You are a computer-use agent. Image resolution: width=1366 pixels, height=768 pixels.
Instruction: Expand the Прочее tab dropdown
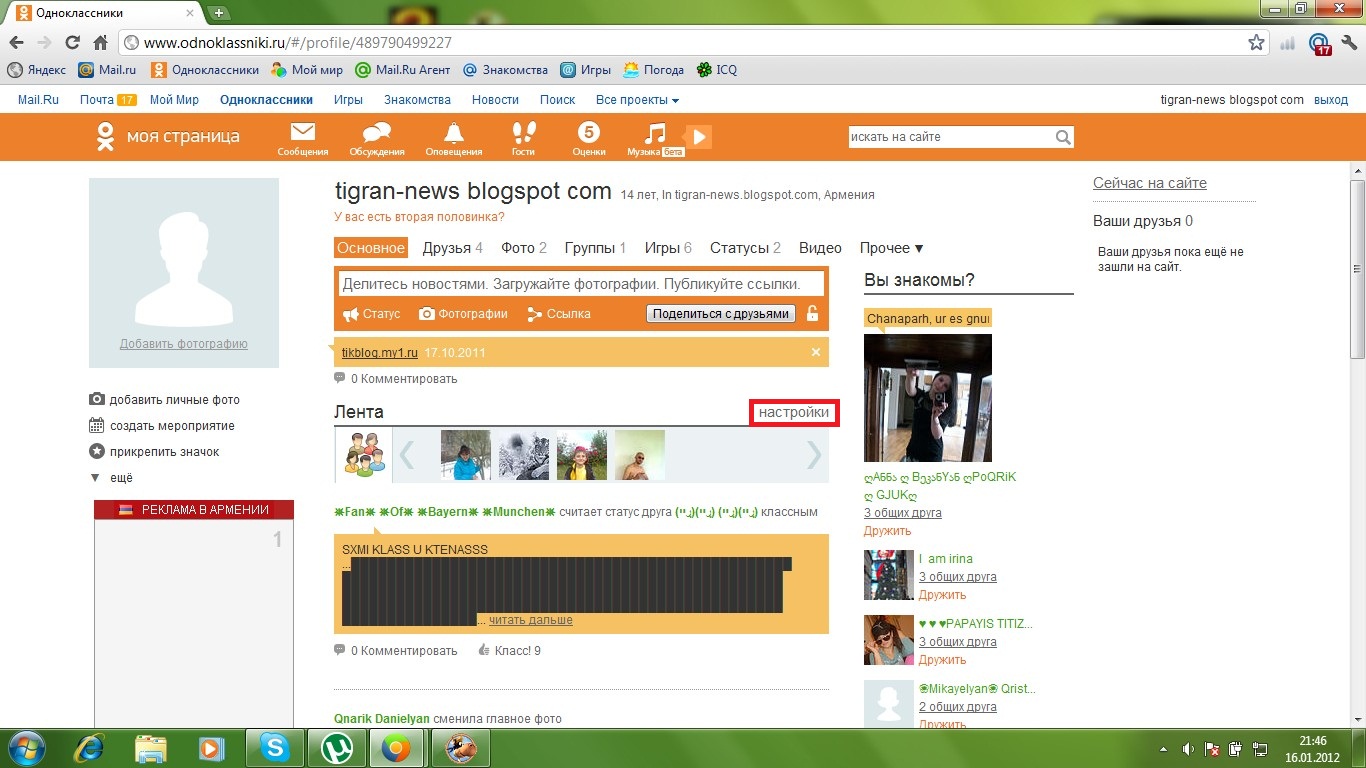[x=892, y=248]
